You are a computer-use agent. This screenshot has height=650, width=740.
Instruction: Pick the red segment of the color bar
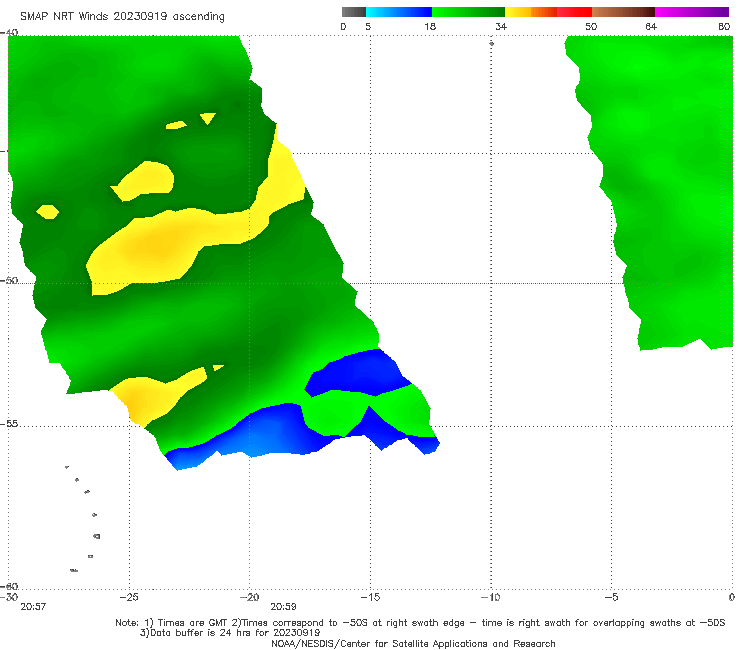click(x=574, y=12)
